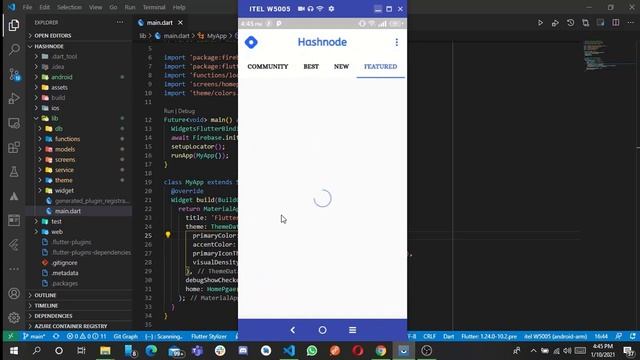This screenshot has width=640, height=360.
Task: Open Remote Explorer in activity bar
Action: (14, 123)
